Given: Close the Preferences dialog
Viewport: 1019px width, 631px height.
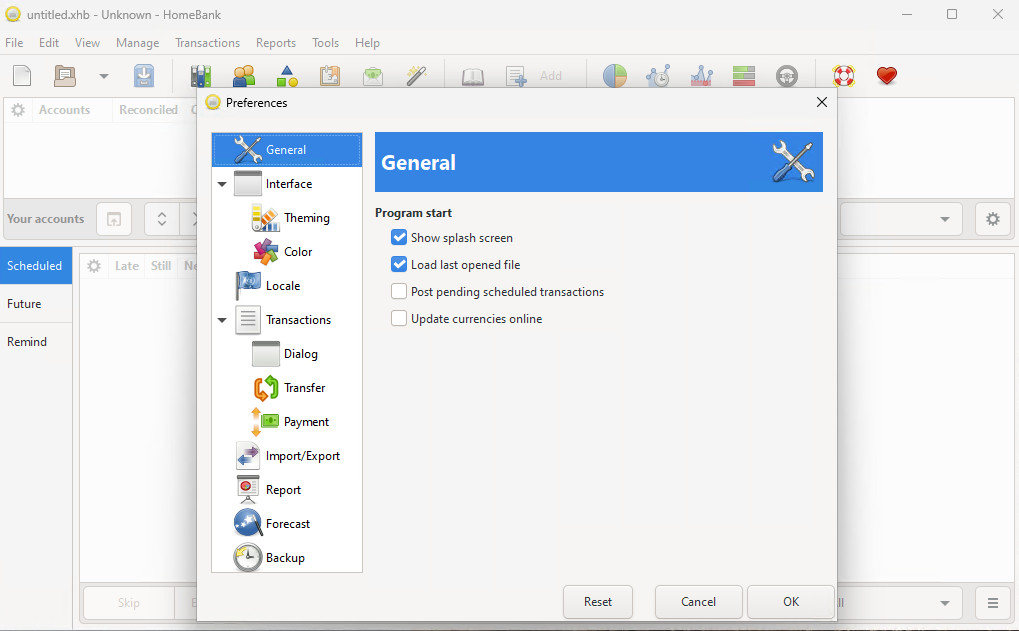Looking at the screenshot, I should [x=821, y=102].
